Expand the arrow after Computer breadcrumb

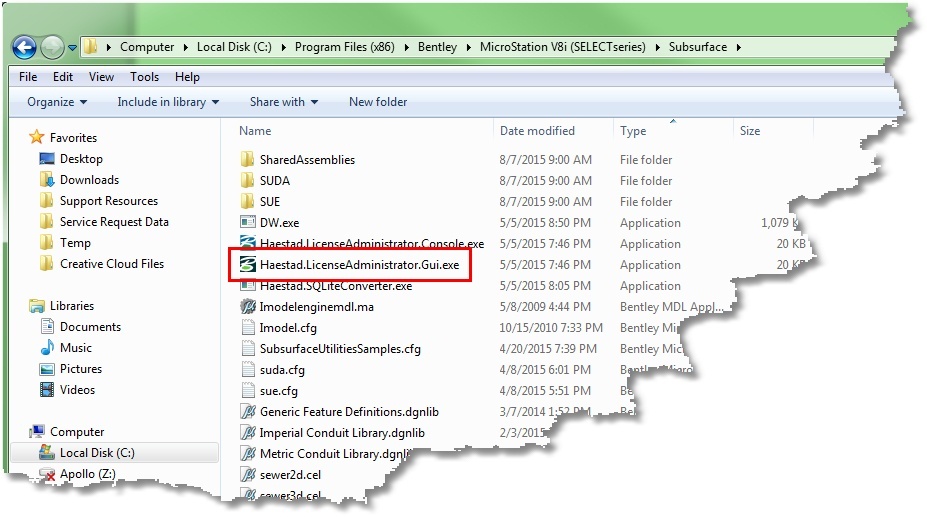tap(185, 47)
